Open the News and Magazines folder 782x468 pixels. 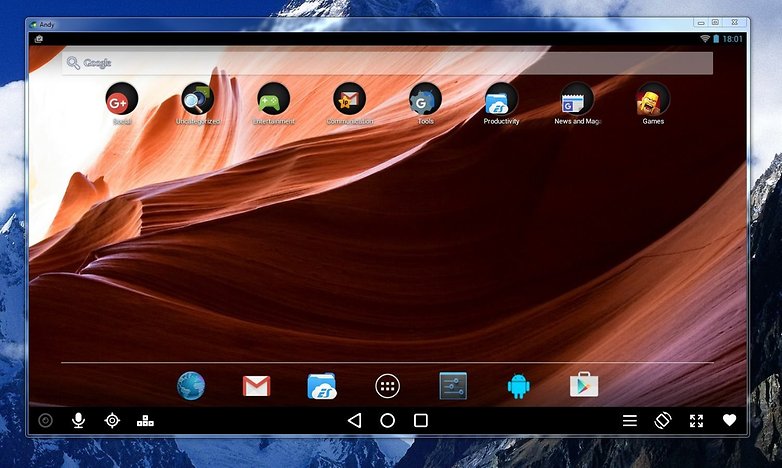point(577,99)
